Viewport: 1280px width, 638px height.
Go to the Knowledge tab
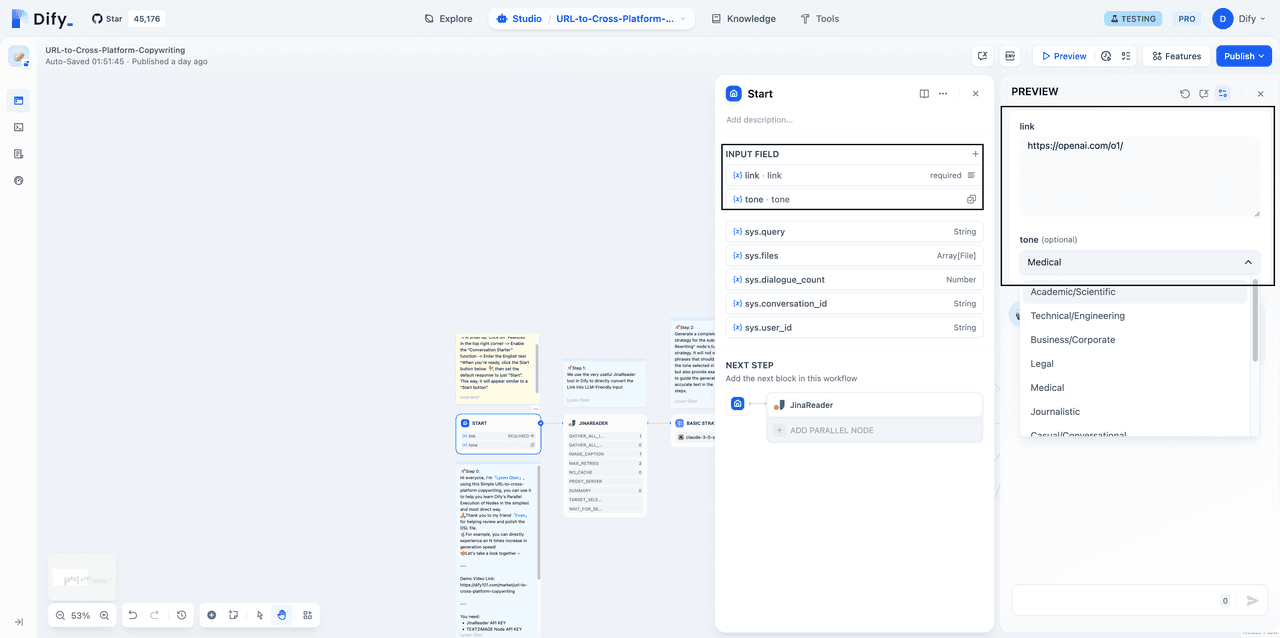pyautogui.click(x=743, y=19)
